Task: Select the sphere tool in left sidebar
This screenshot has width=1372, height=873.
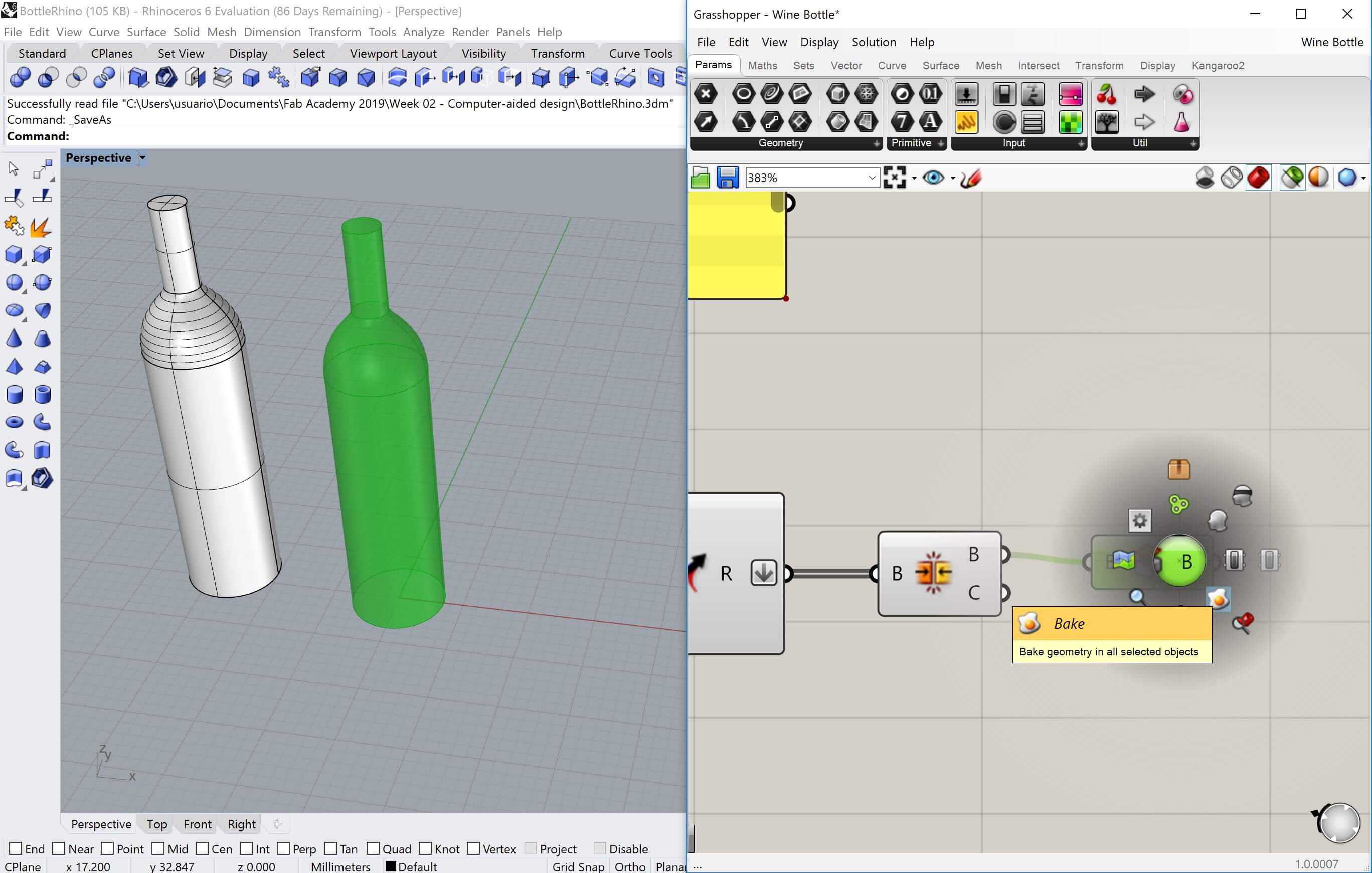Action: pos(14,283)
